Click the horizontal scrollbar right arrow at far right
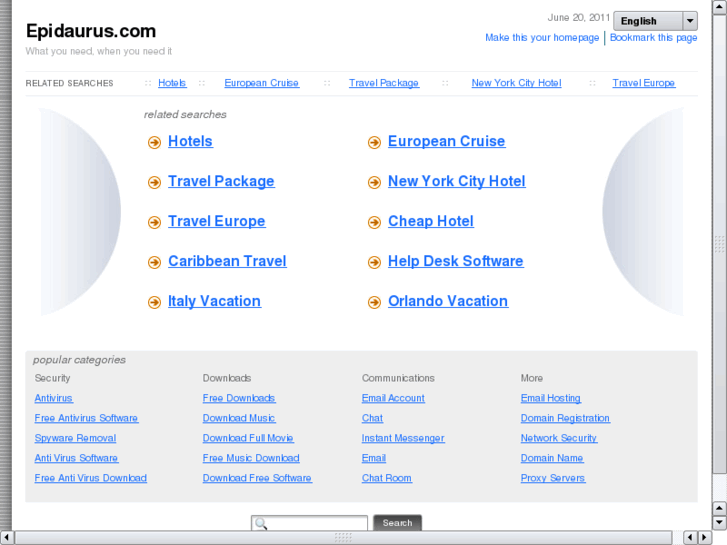 [704, 537]
